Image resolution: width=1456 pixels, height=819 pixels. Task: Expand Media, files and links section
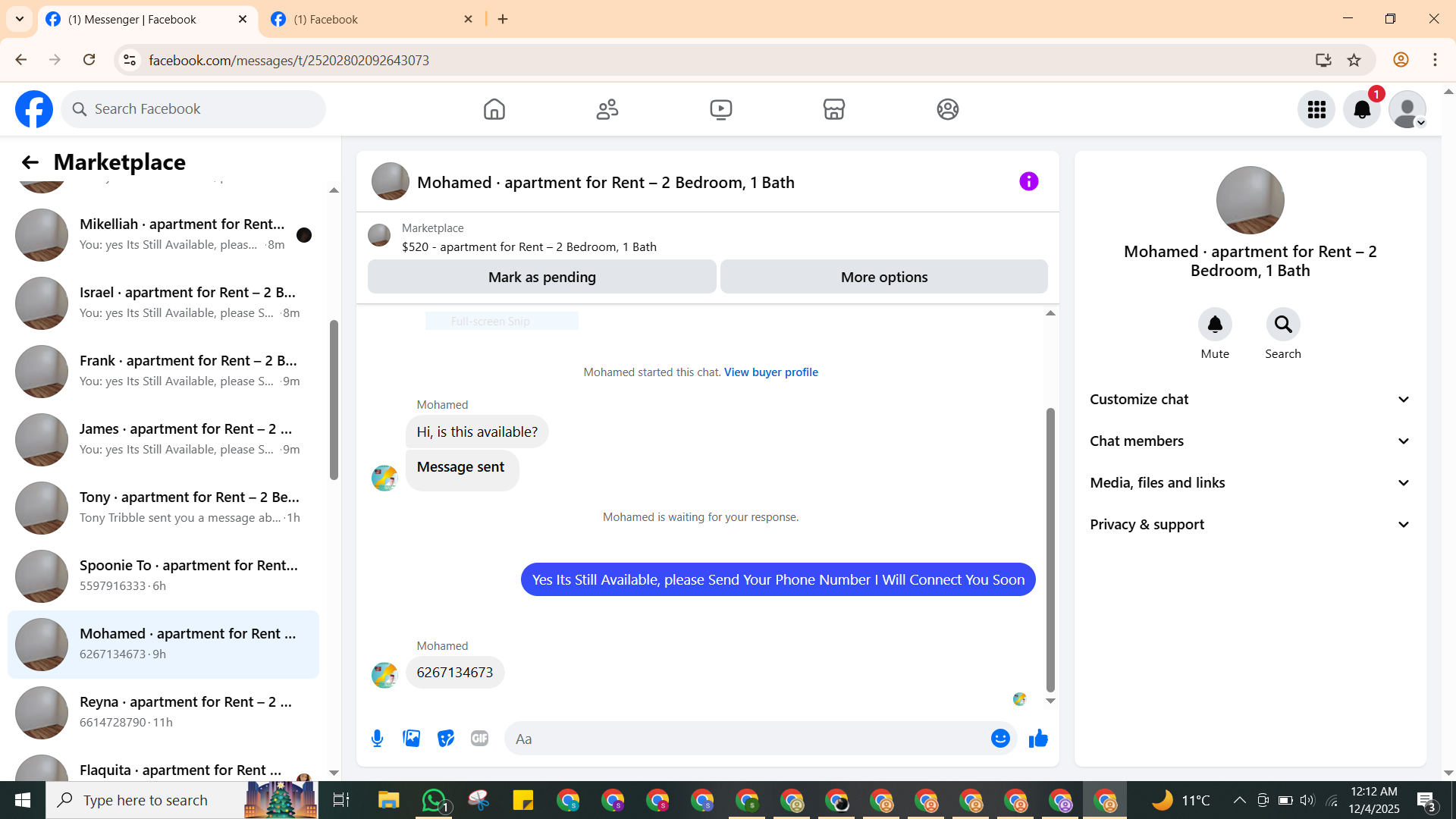click(x=1250, y=483)
